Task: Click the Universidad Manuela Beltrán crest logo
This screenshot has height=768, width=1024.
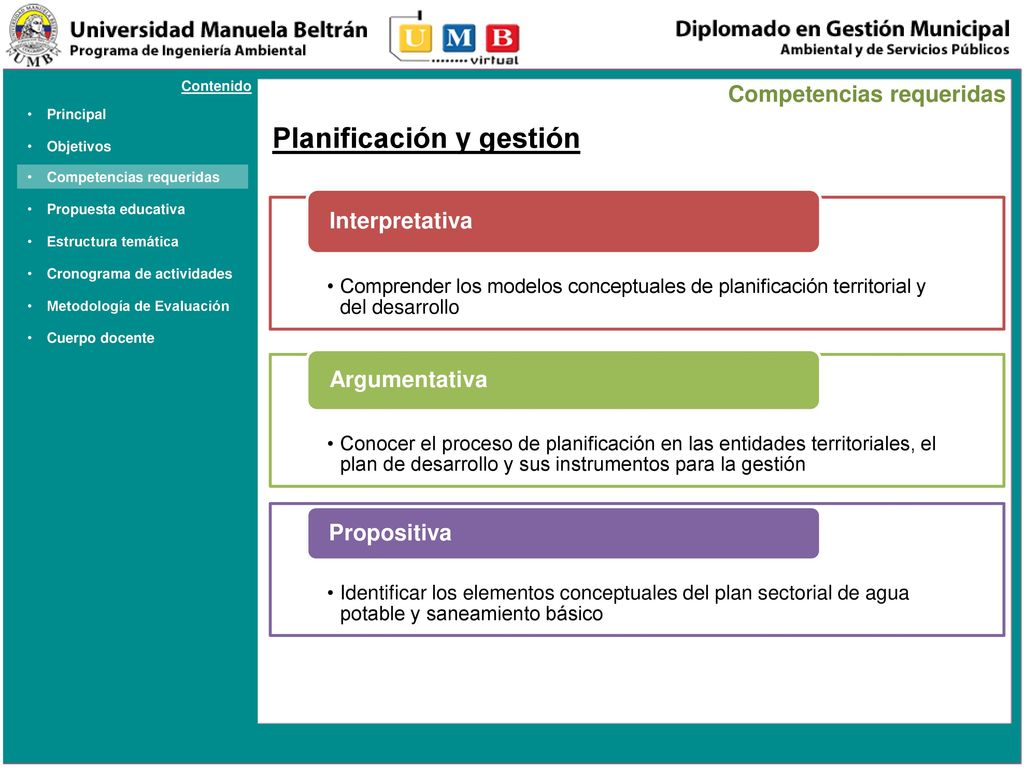Action: click(33, 35)
